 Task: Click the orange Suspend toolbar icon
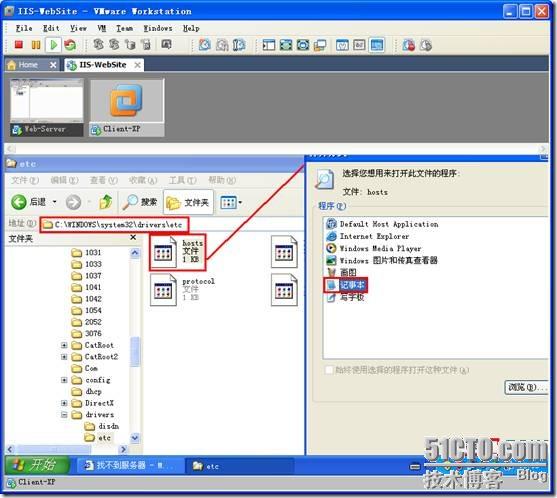[36, 45]
